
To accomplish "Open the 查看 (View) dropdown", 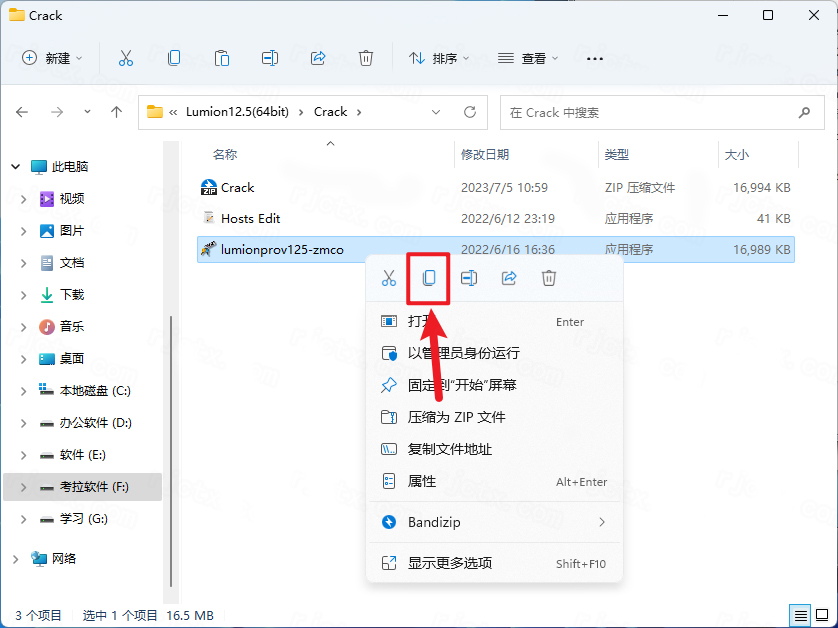I will point(528,58).
